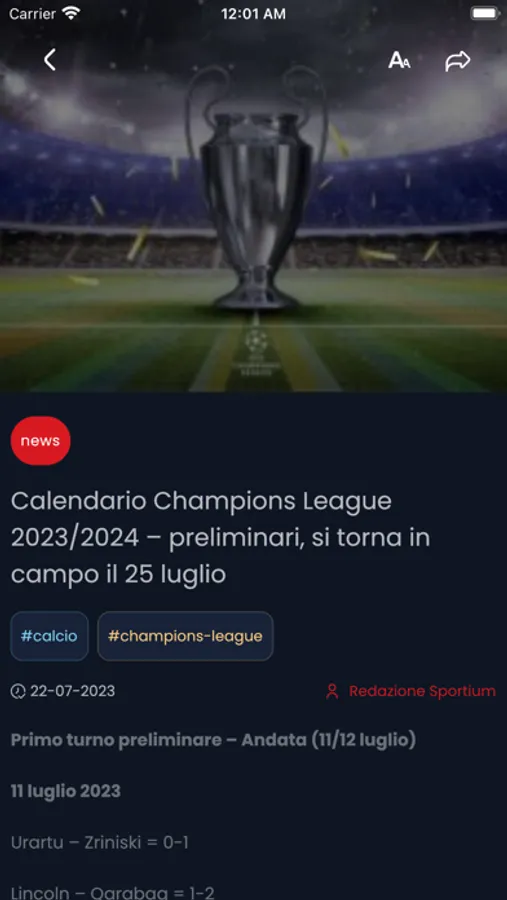The height and width of the screenshot is (900, 507).
Task: Tap the back arrow icon
Action: (x=50, y=60)
